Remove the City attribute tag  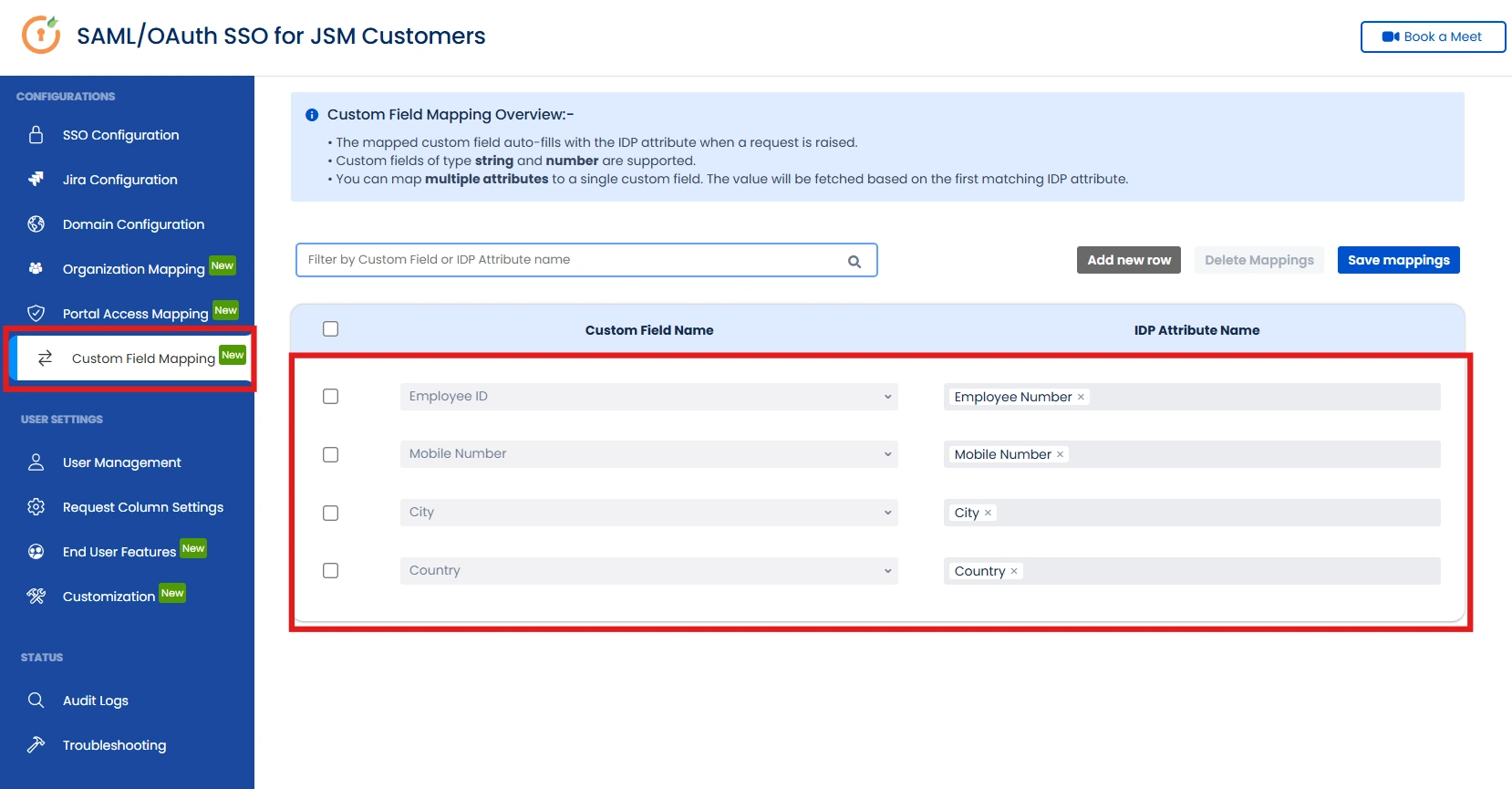click(988, 513)
